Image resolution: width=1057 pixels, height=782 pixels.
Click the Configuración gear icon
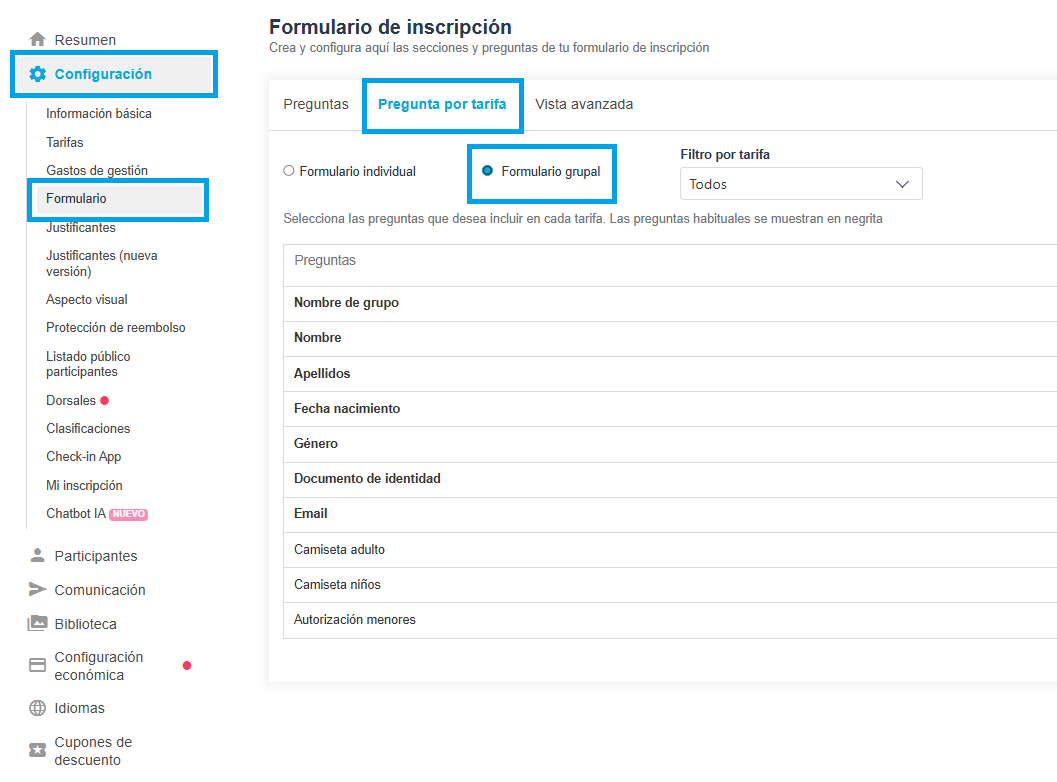(38, 74)
